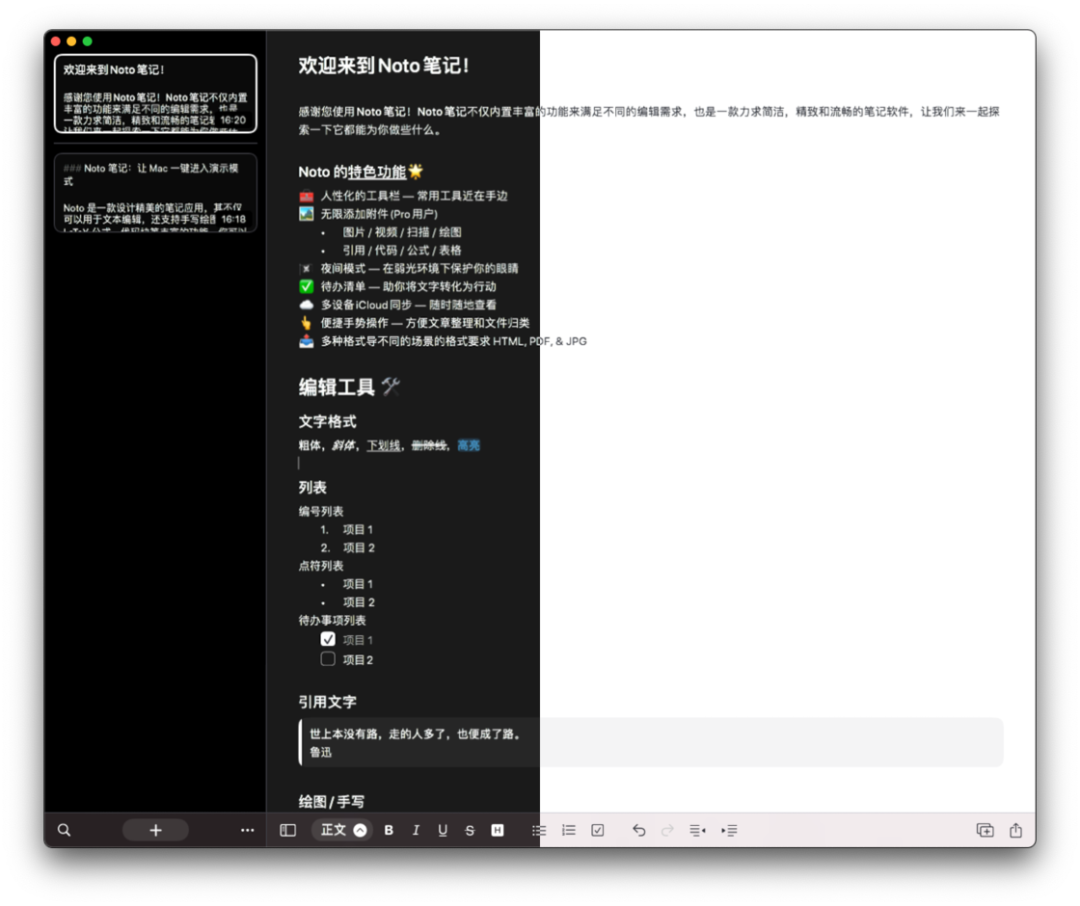Click the 斜体 italic sample text

pyautogui.click(x=343, y=446)
